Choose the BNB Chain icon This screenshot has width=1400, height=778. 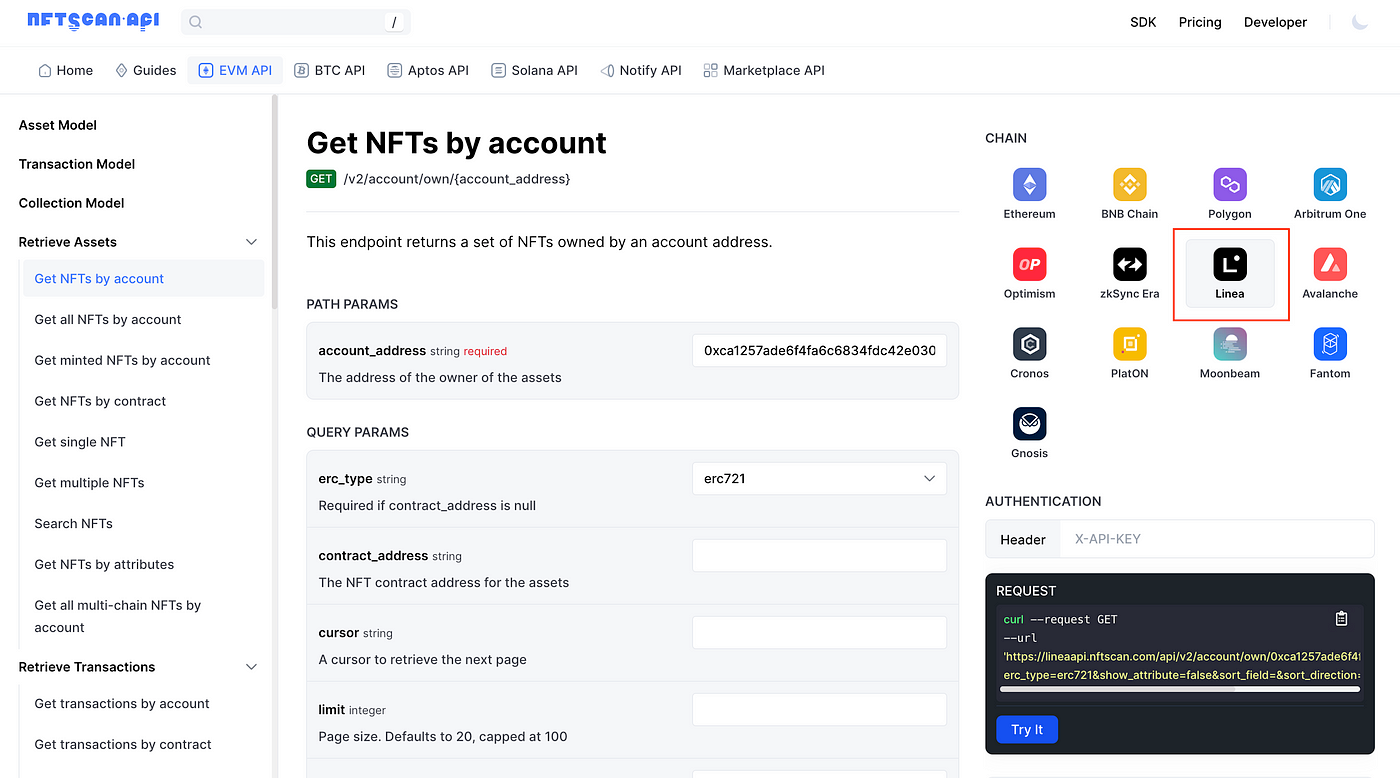click(x=1129, y=185)
